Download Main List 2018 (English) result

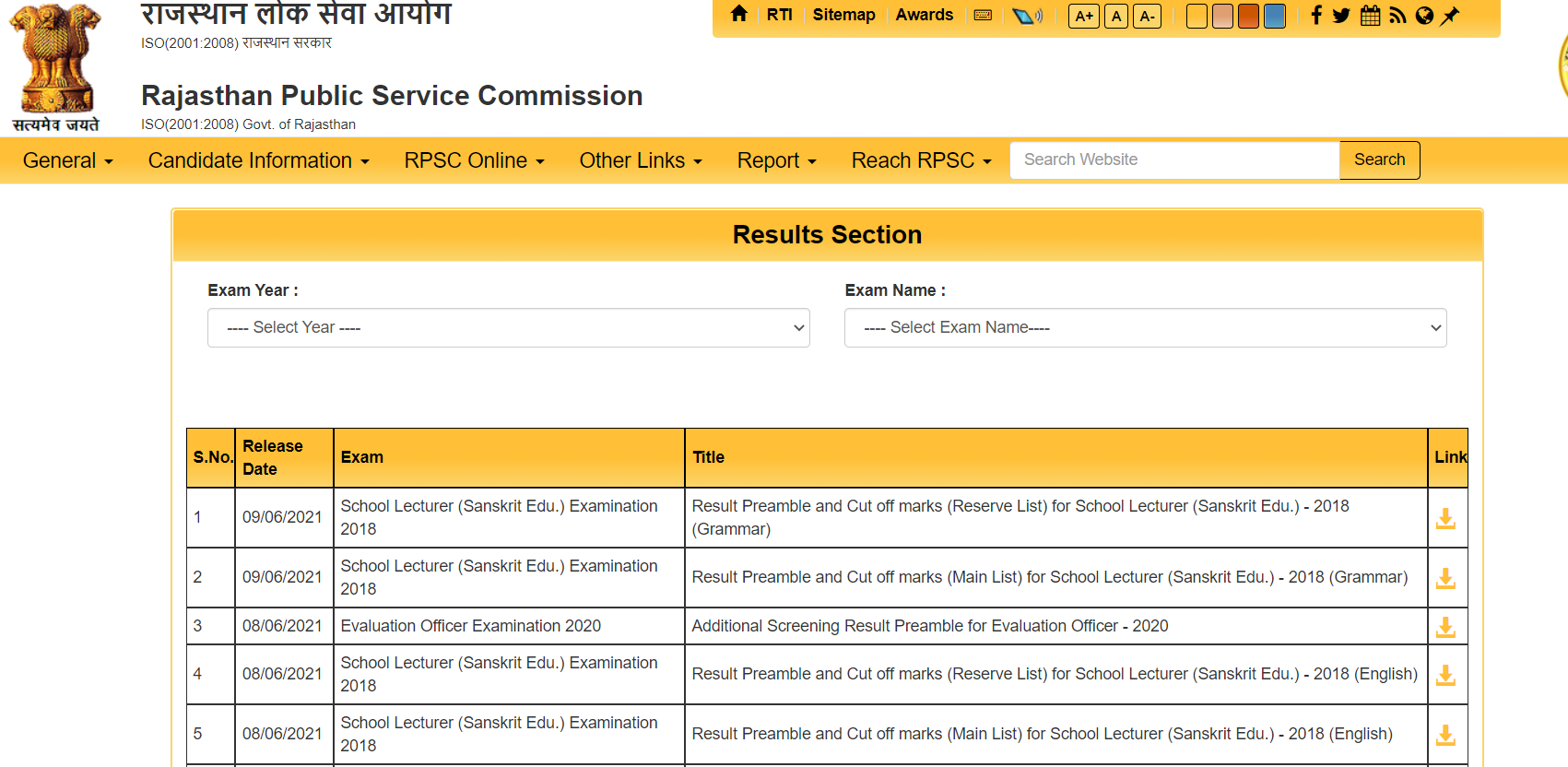[x=1445, y=735]
